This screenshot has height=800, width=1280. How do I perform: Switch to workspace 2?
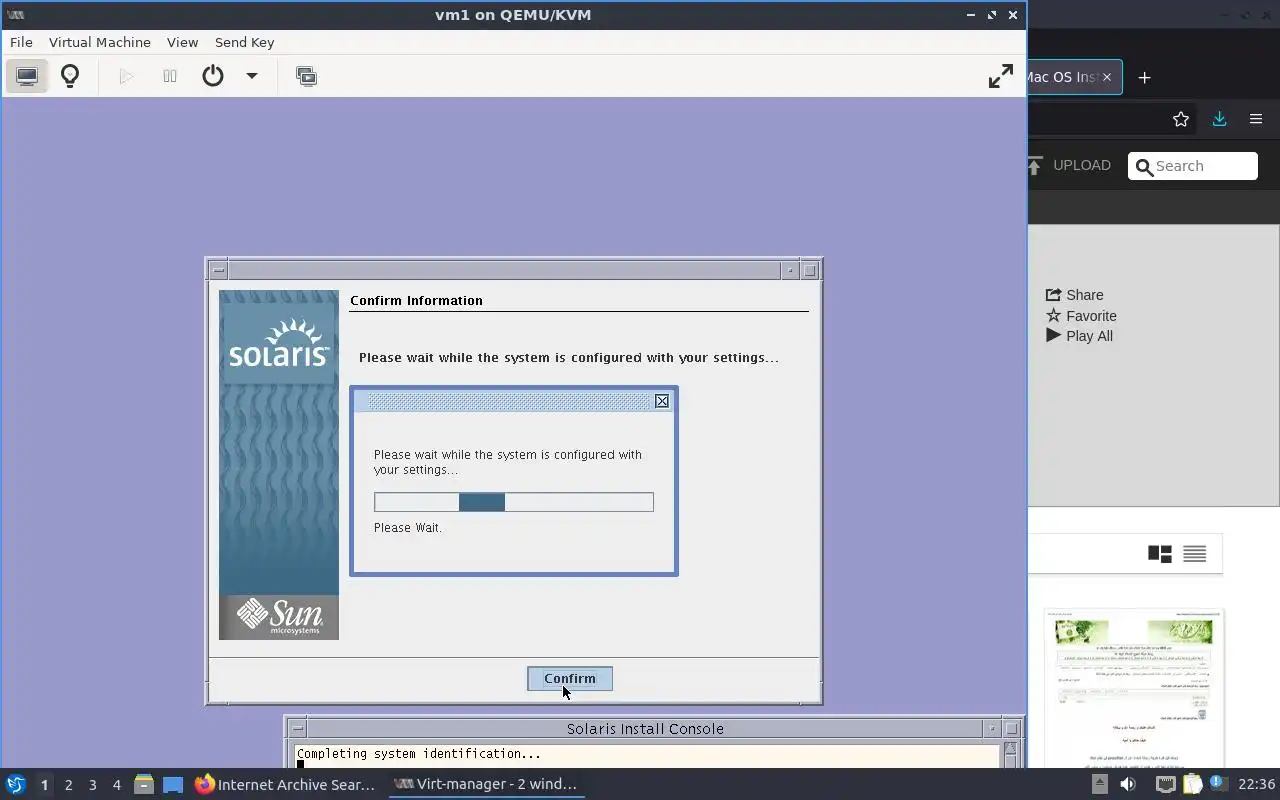click(x=68, y=785)
